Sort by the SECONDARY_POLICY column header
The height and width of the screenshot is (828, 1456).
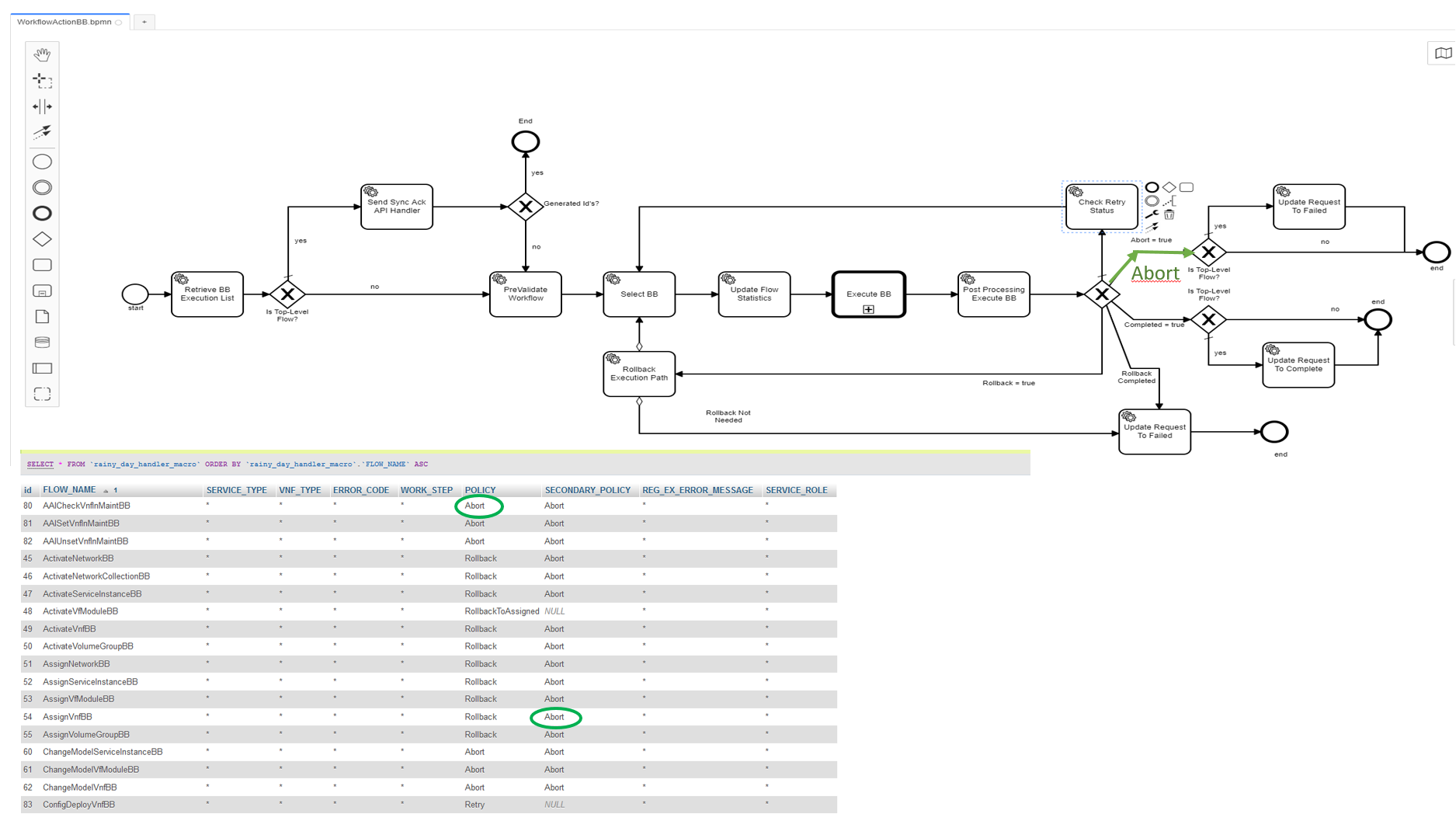click(x=588, y=490)
